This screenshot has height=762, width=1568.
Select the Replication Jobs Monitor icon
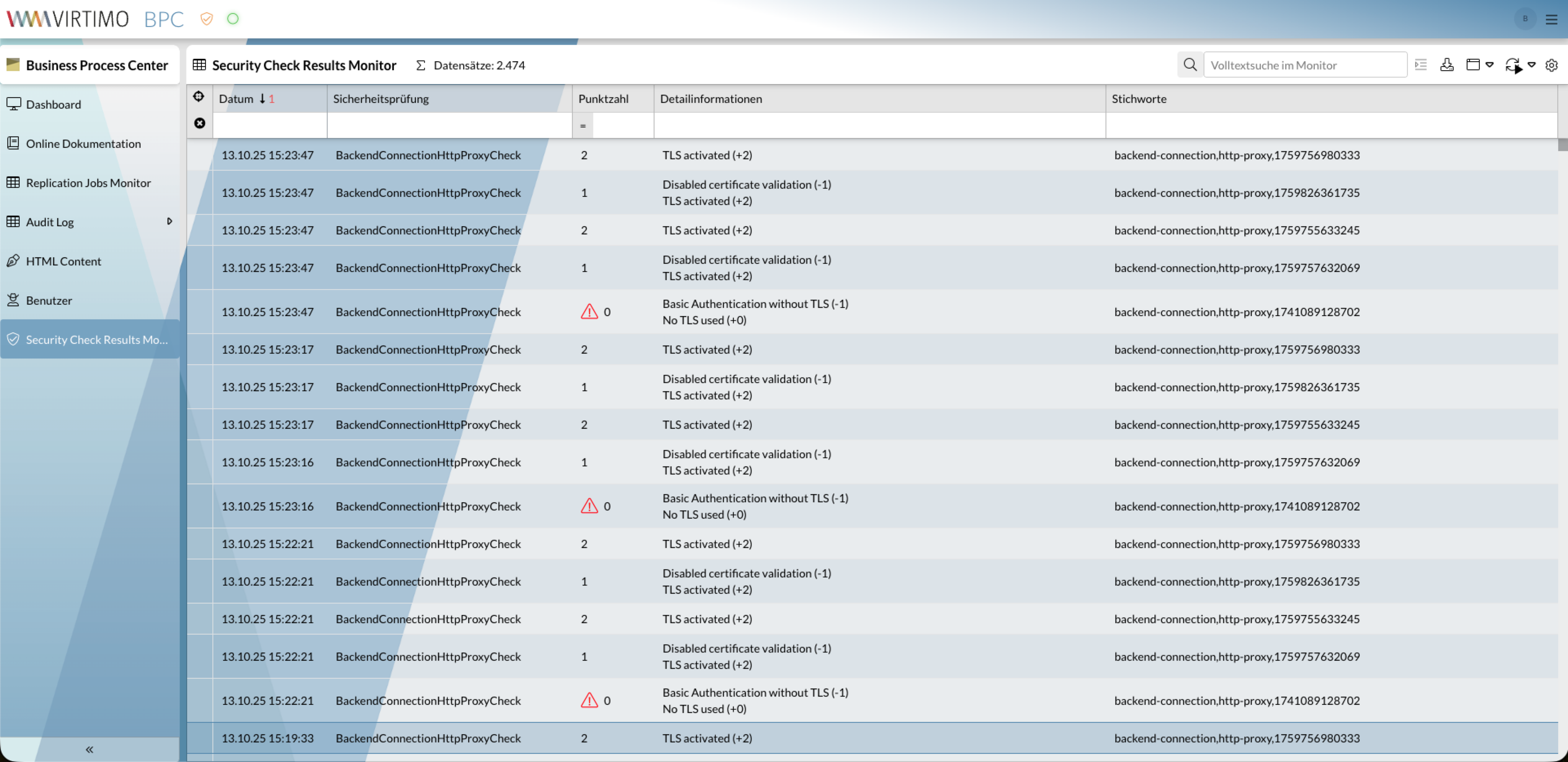(x=13, y=182)
